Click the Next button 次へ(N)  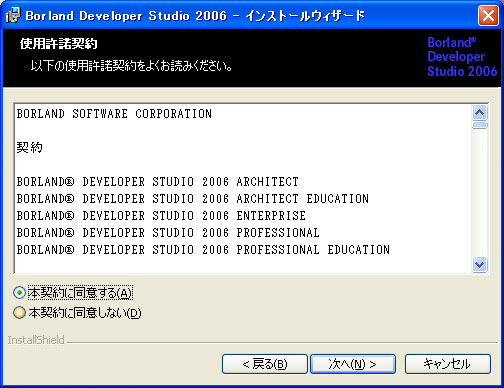[x=353, y=364]
